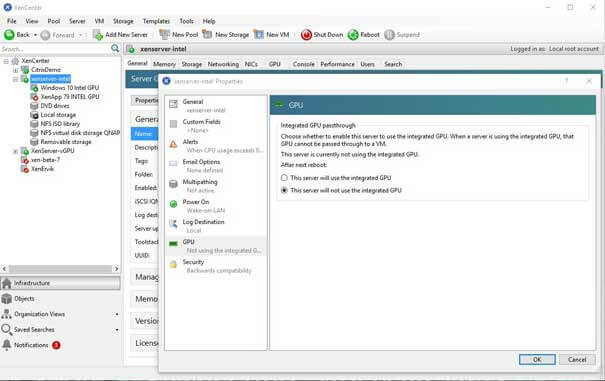Viewport: 605px width, 381px height.
Task: Open the Help menu
Action: (x=209, y=21)
